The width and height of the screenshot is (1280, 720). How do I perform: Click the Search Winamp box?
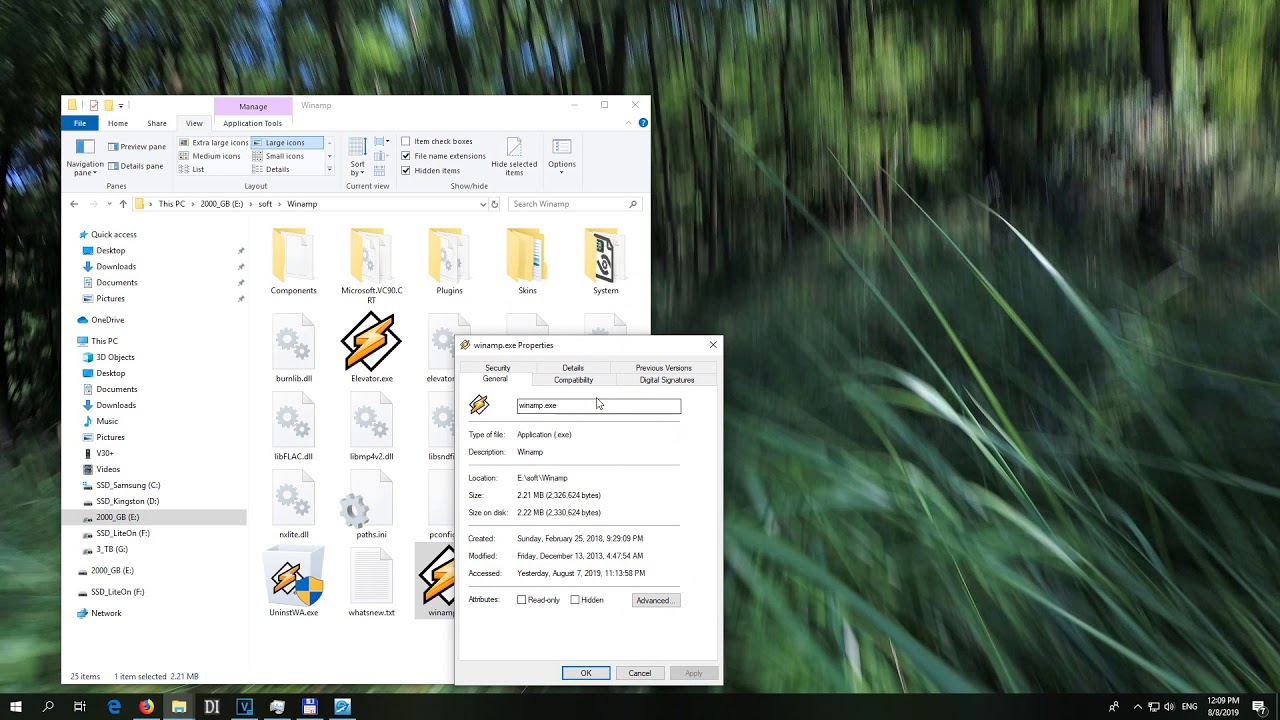[x=574, y=204]
